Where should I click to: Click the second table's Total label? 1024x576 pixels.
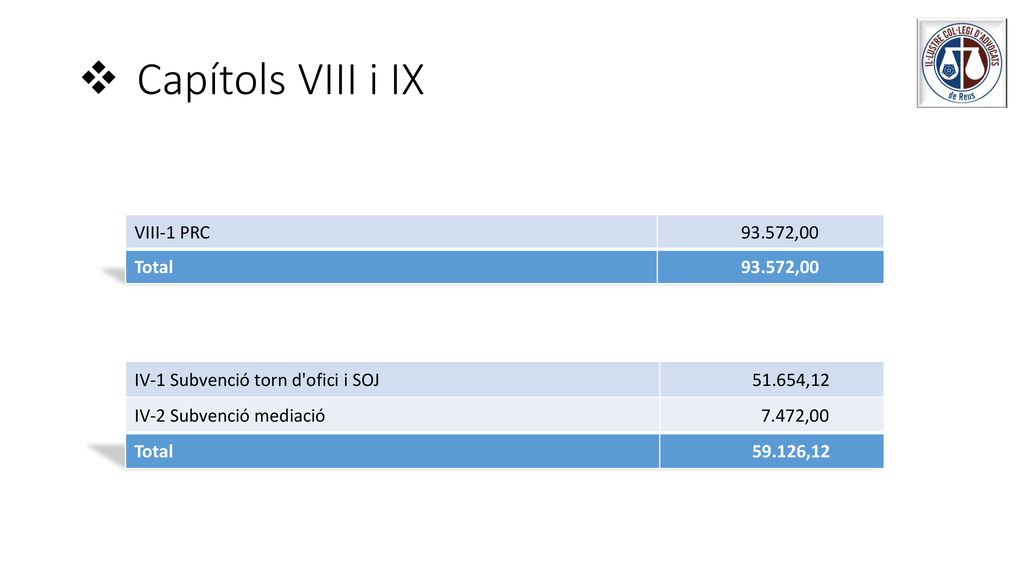pyautogui.click(x=153, y=451)
